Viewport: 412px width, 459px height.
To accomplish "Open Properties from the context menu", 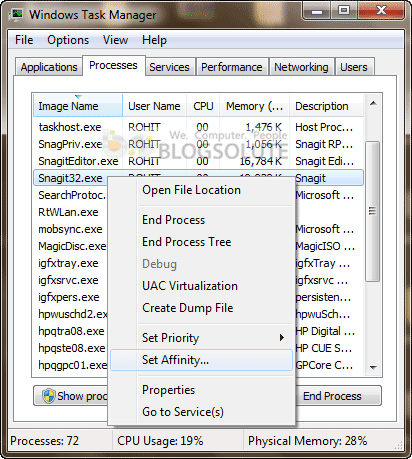I will point(168,390).
